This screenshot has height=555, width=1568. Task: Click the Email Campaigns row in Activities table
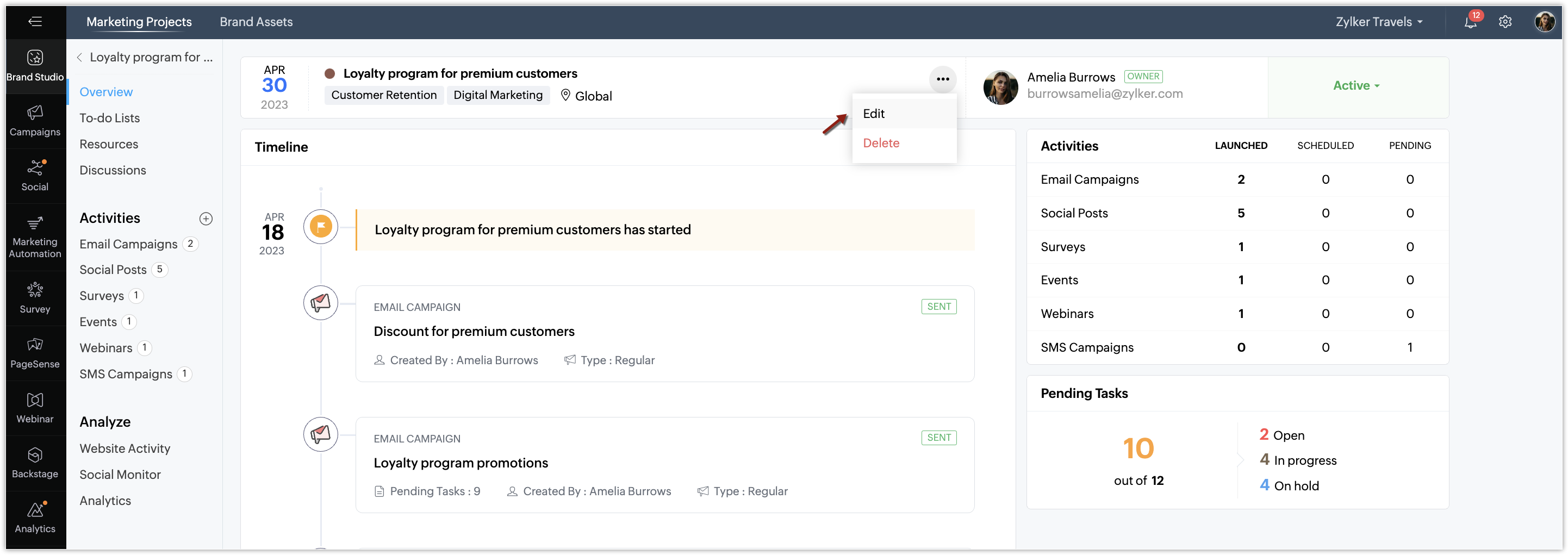tap(1237, 179)
